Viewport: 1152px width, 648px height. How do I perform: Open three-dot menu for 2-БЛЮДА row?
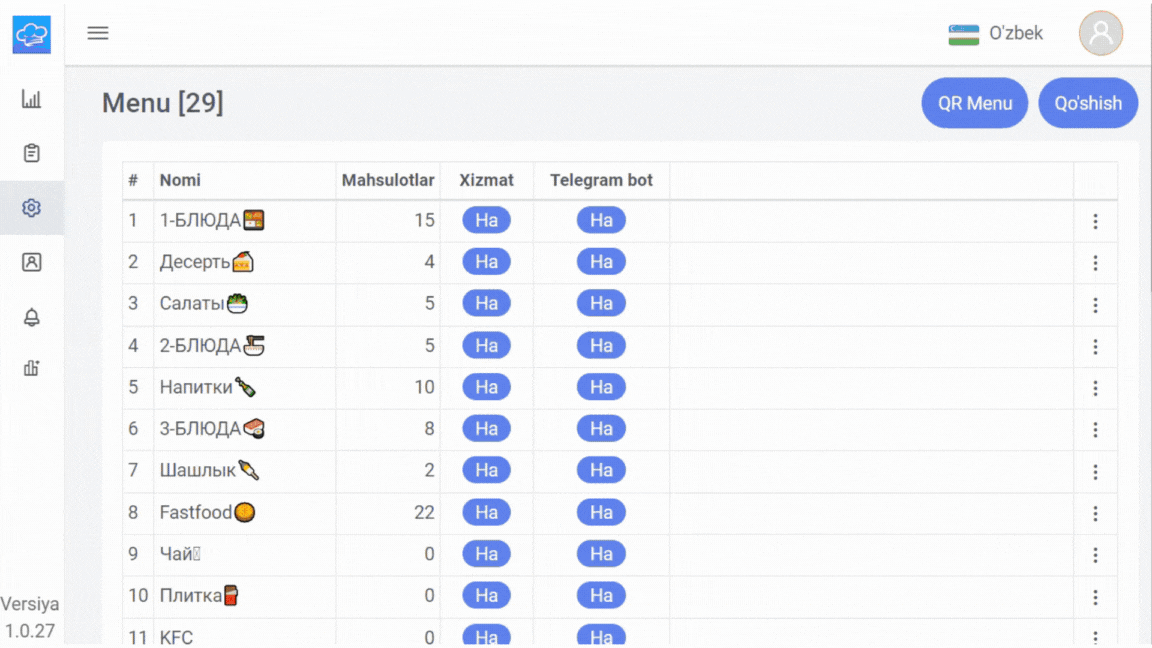[x=1095, y=347]
